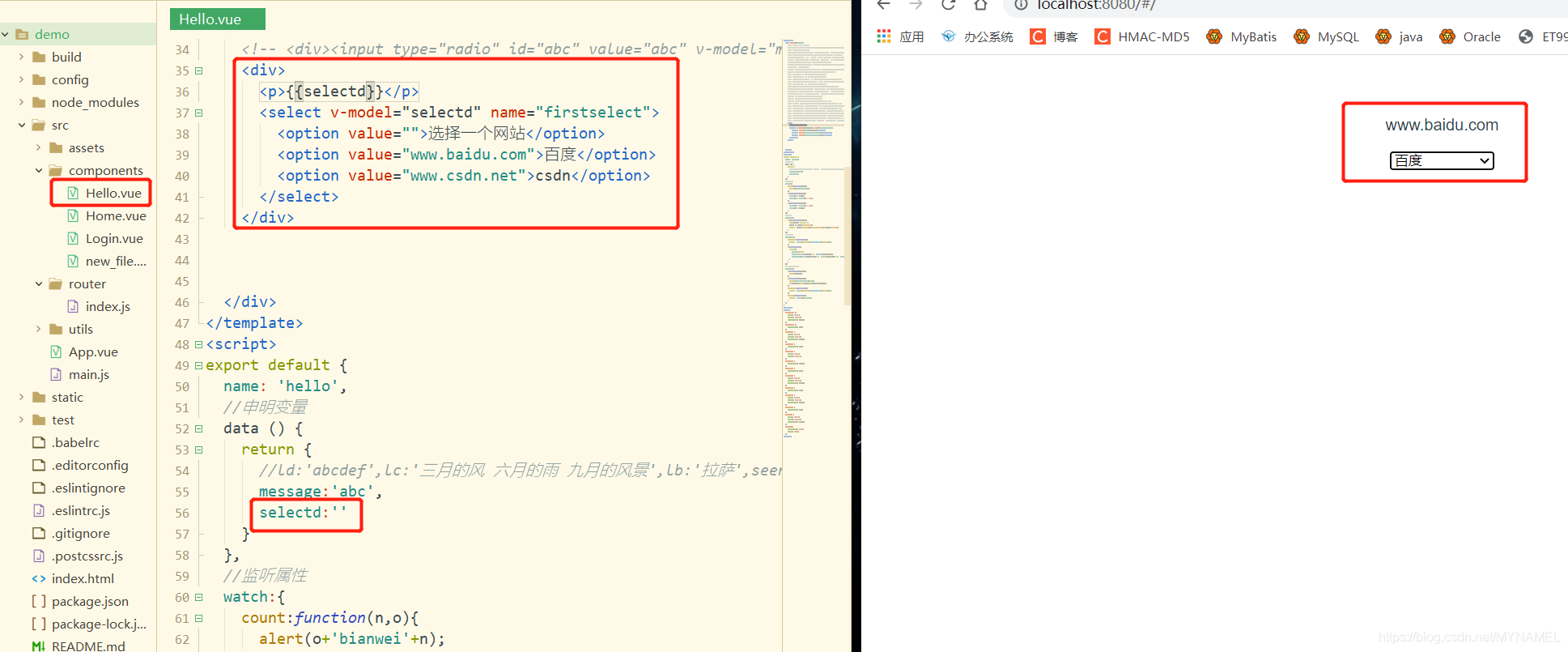The image size is (1568, 652).
Task: Click the JSON bracket icon beside package.json
Action: [x=39, y=601]
